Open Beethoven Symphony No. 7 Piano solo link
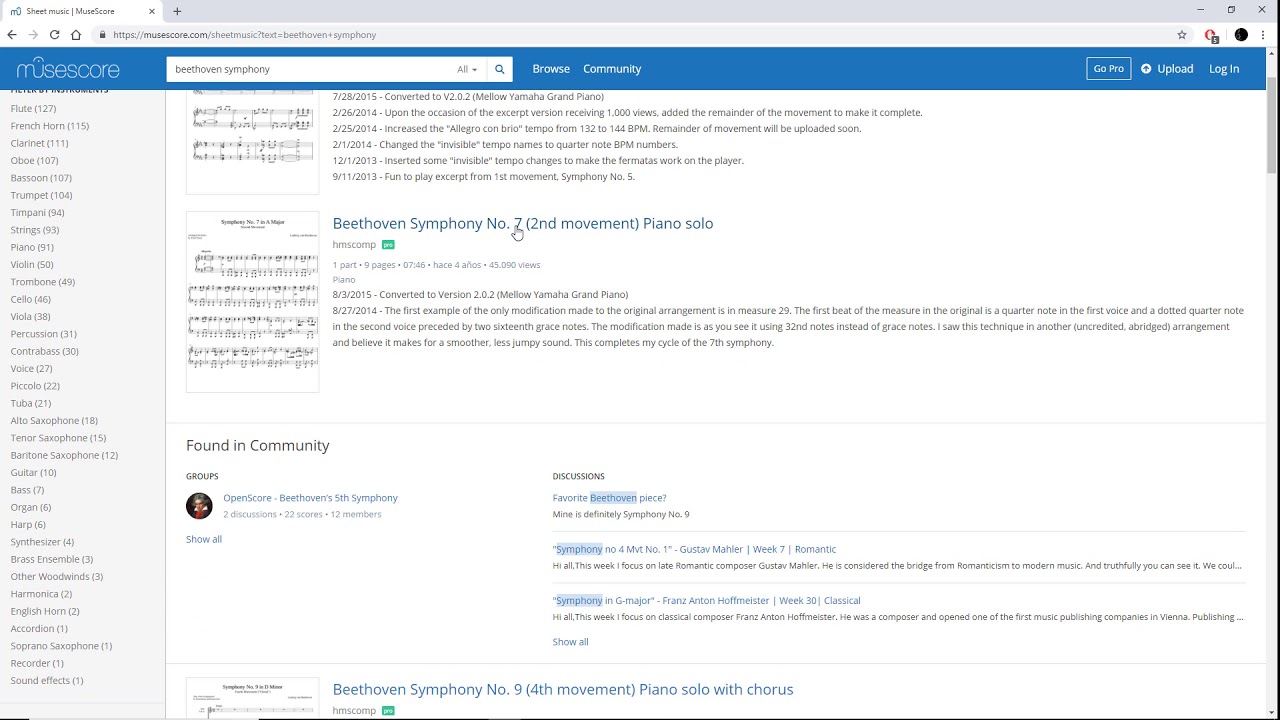 click(523, 223)
